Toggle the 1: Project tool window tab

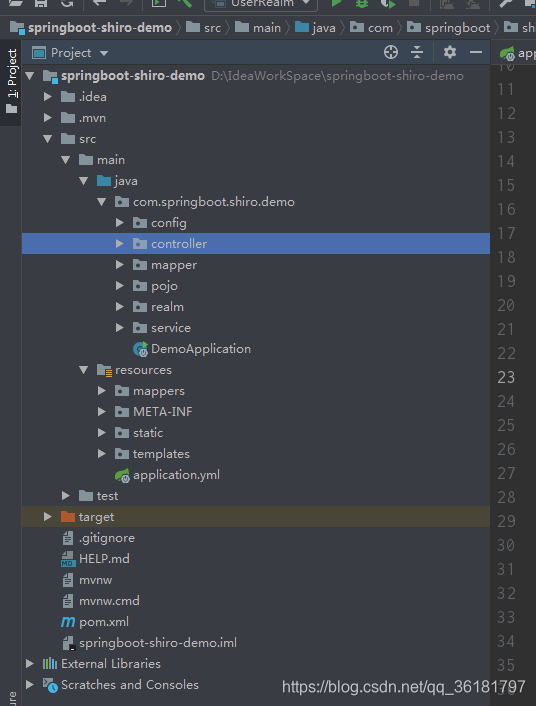pyautogui.click(x=11, y=81)
